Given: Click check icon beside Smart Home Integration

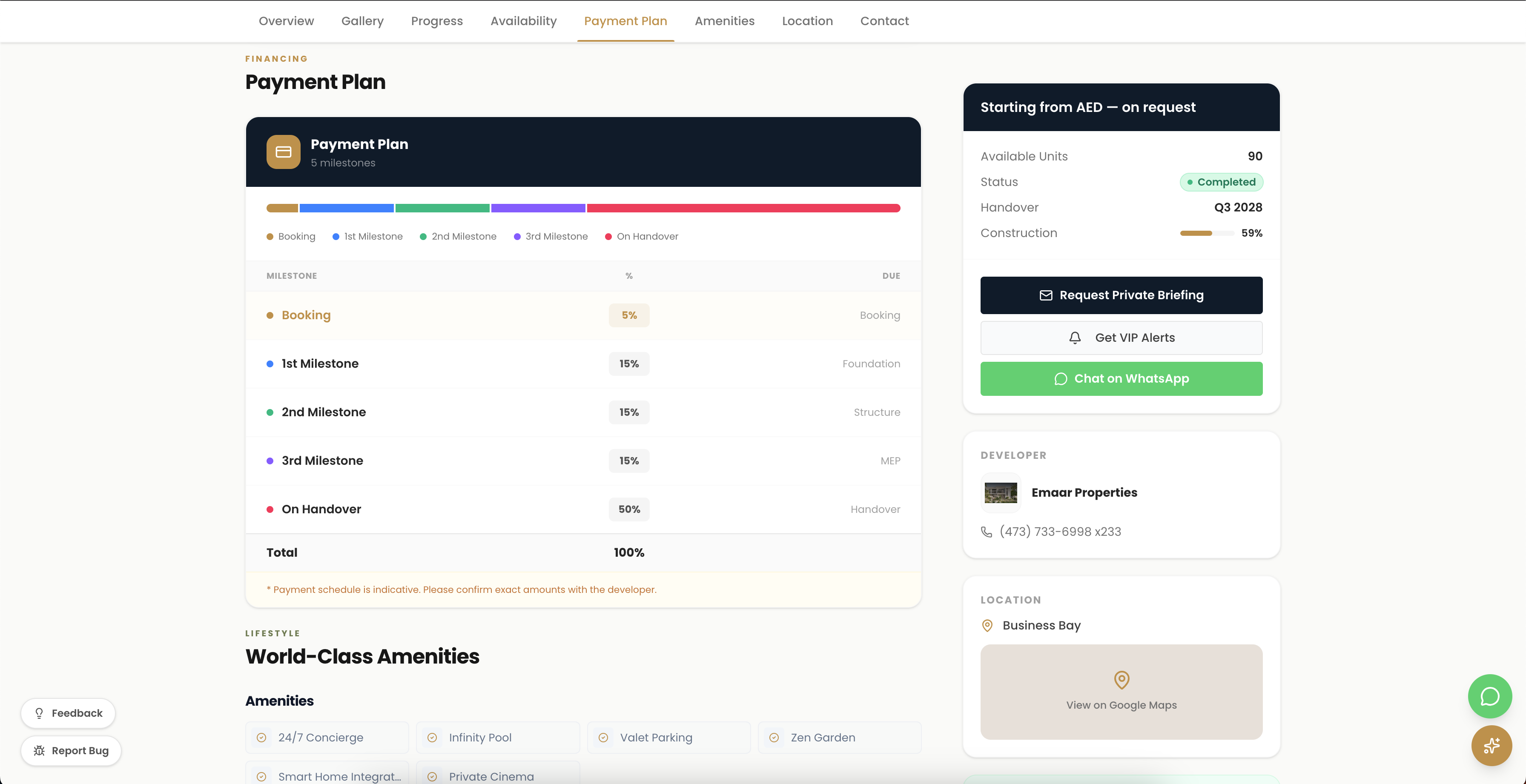Looking at the screenshot, I should 261,776.
